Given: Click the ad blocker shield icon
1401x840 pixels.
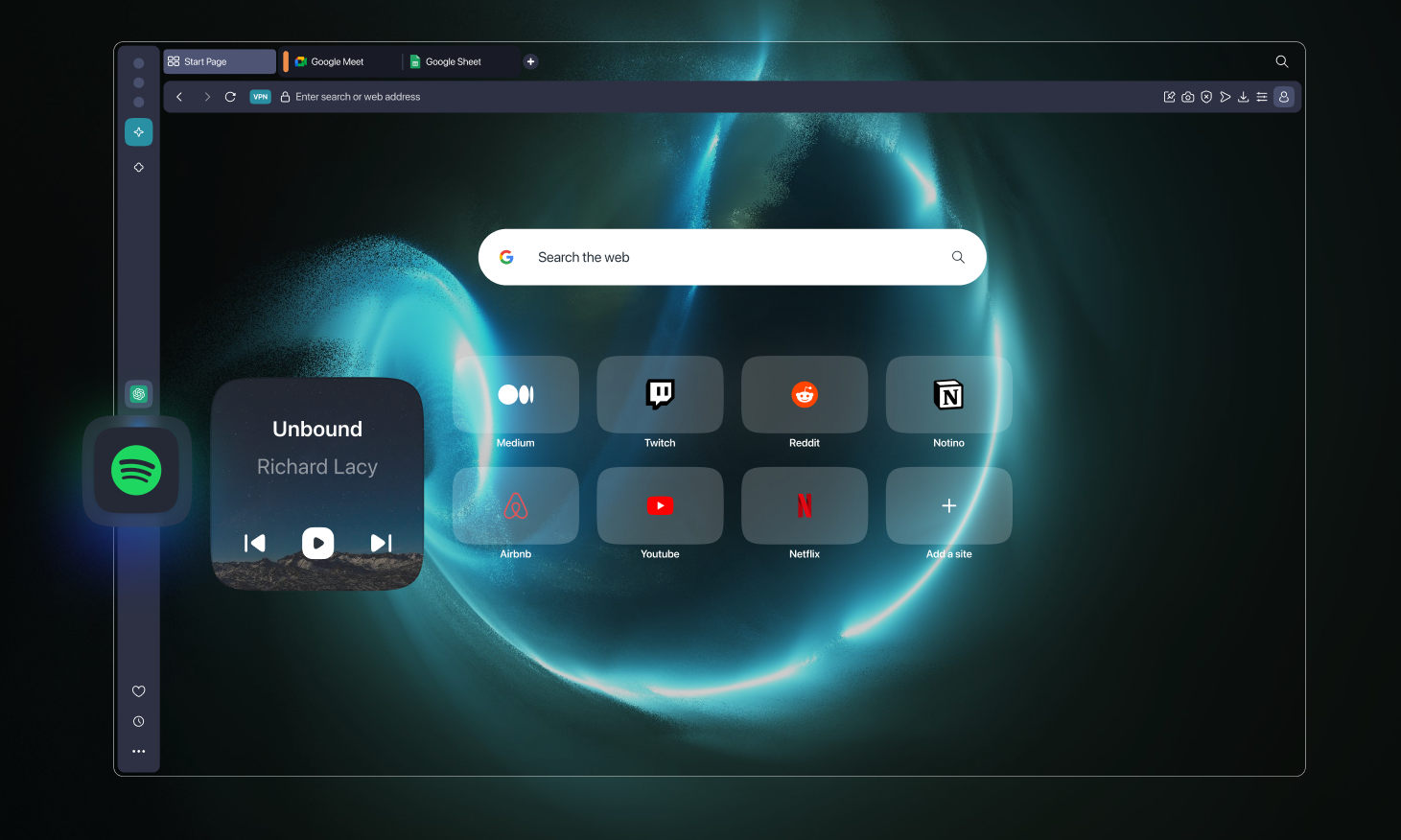Looking at the screenshot, I should coord(1206,97).
